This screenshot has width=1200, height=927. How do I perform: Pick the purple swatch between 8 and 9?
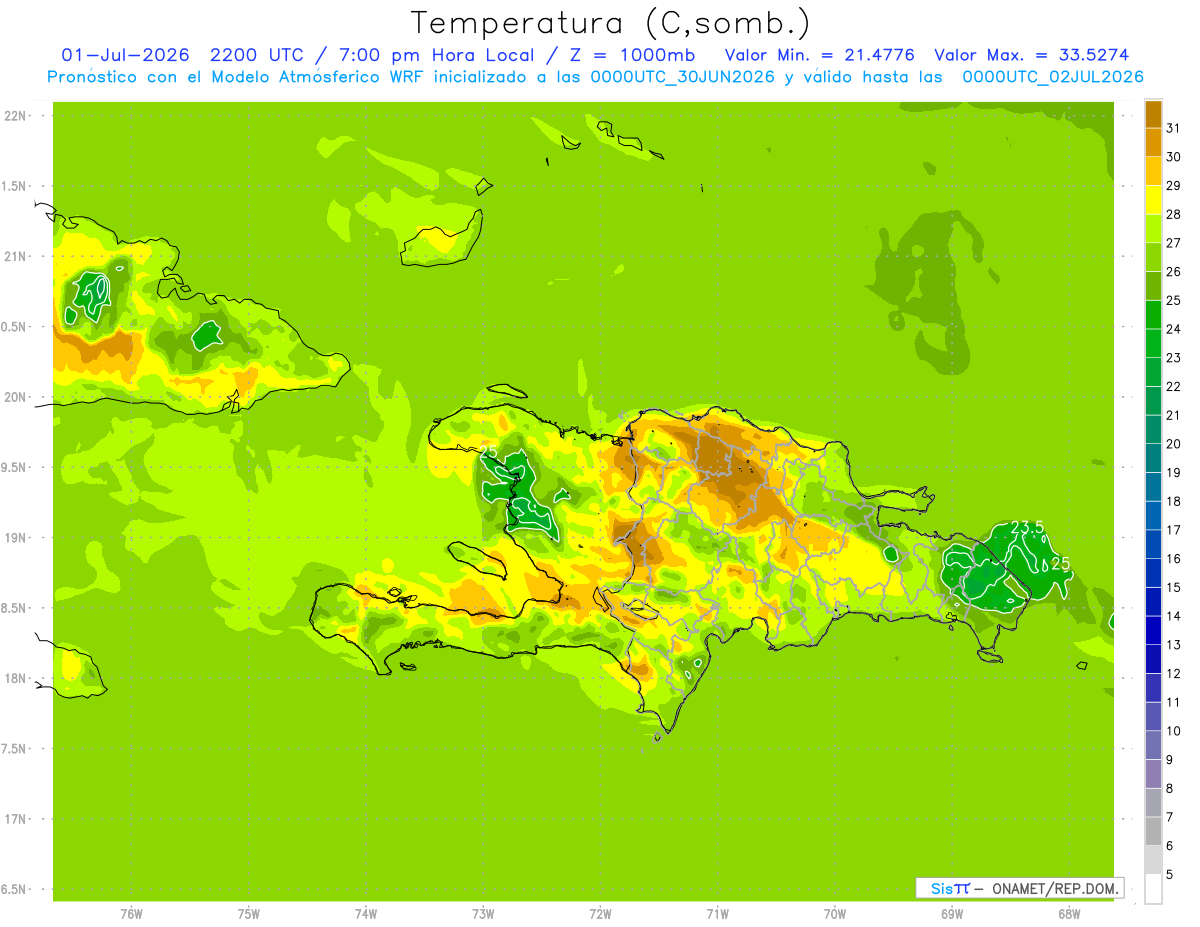pos(1153,774)
